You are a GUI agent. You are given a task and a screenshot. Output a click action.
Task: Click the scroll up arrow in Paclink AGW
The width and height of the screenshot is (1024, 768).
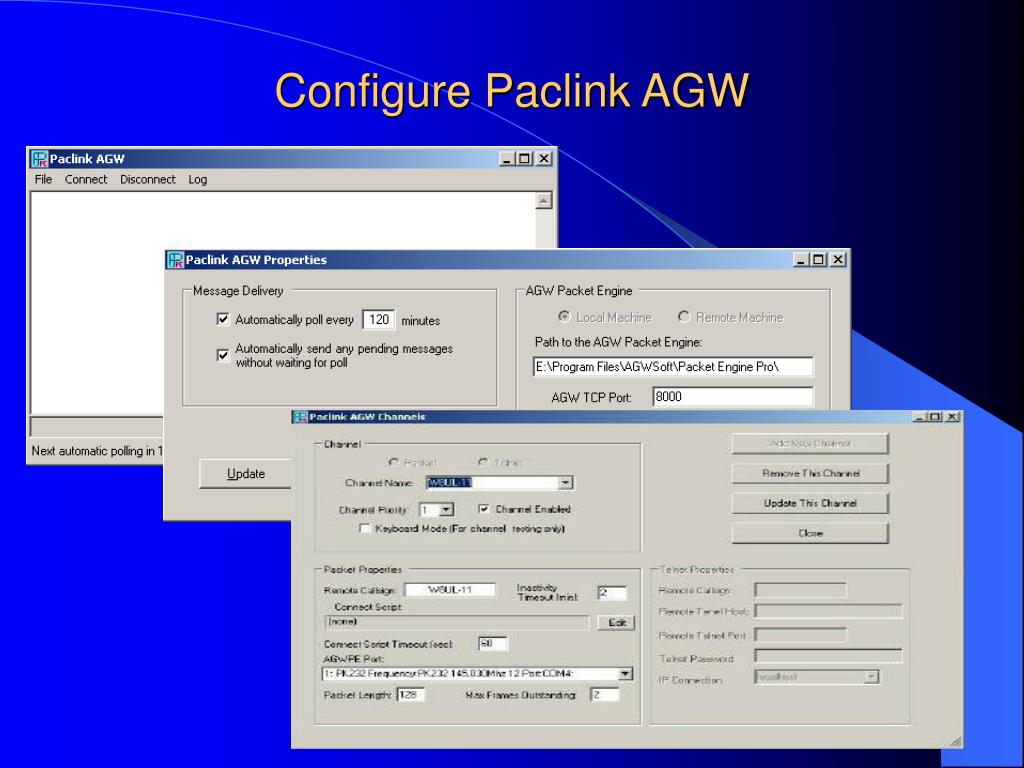click(544, 200)
